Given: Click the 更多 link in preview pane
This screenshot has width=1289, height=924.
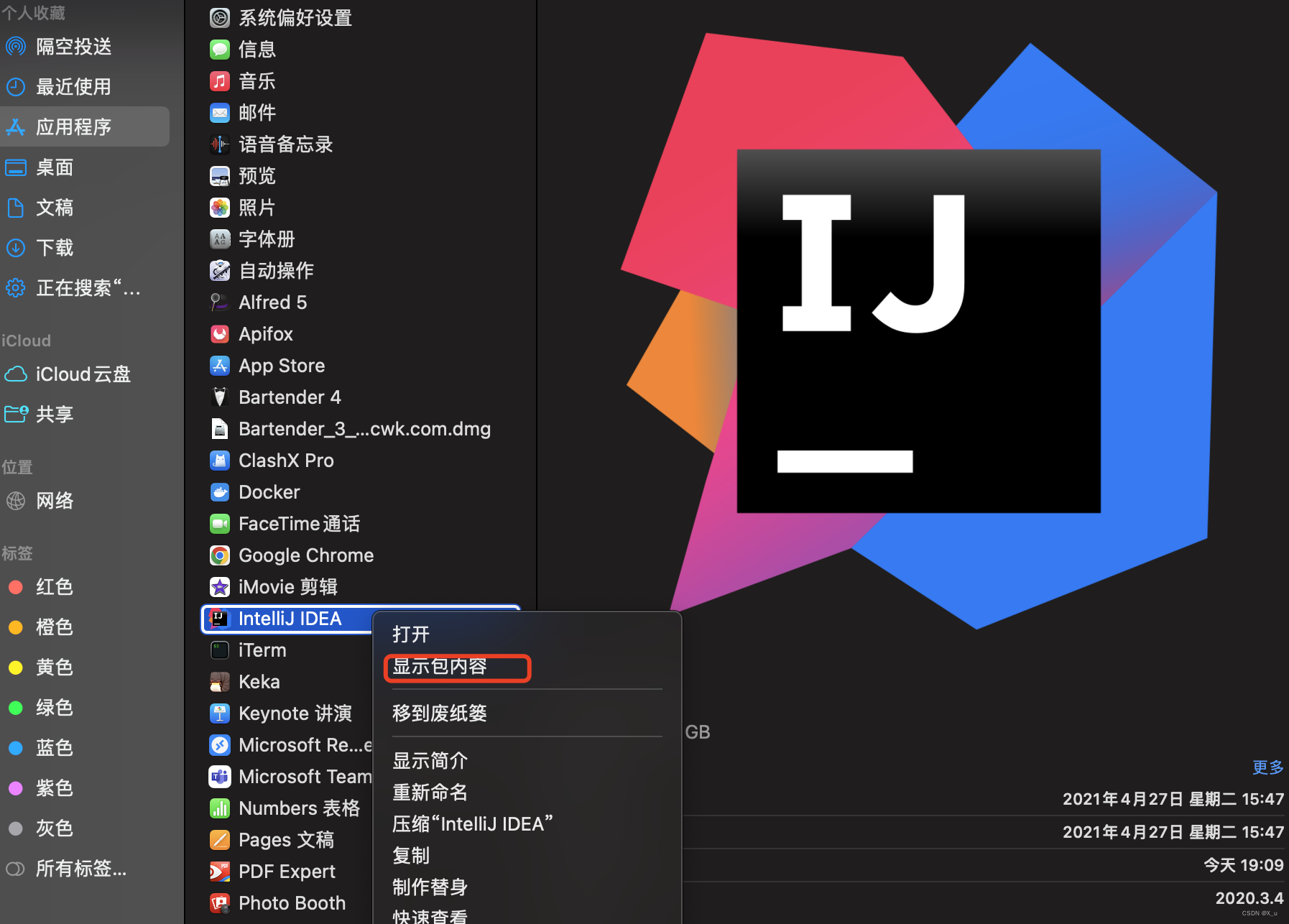Looking at the screenshot, I should pos(1267,767).
